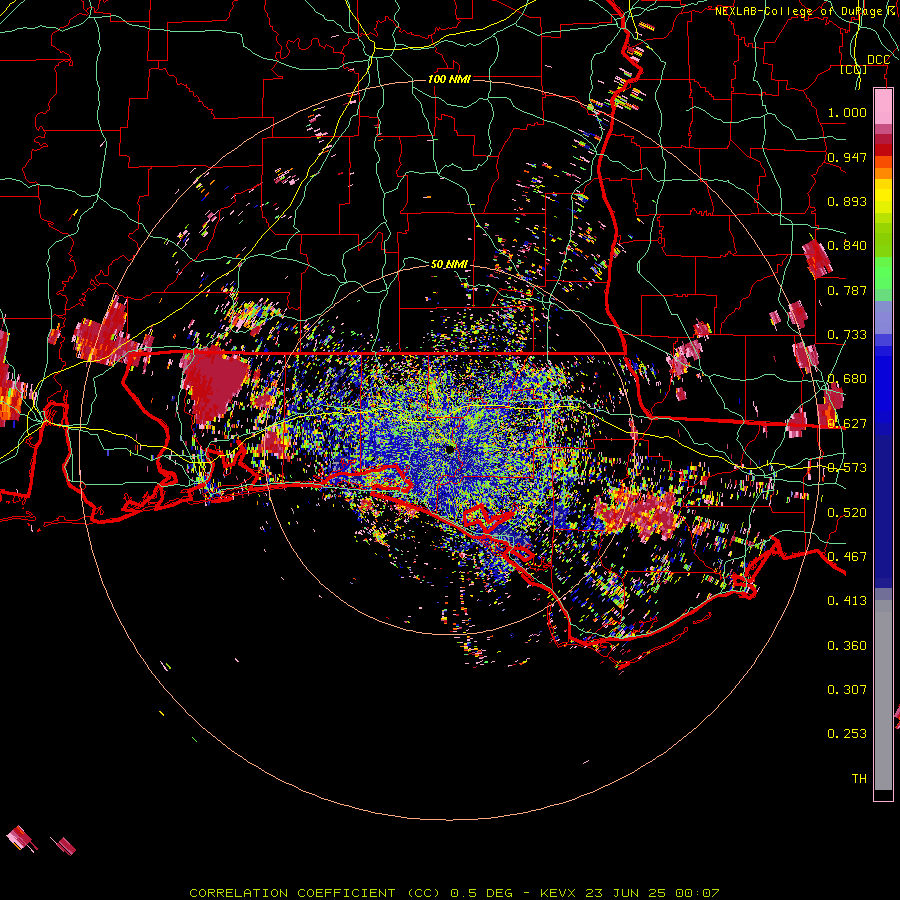This screenshot has width=900, height=900.
Task: Click the 0.307 value on the color scale
Action: click(847, 690)
